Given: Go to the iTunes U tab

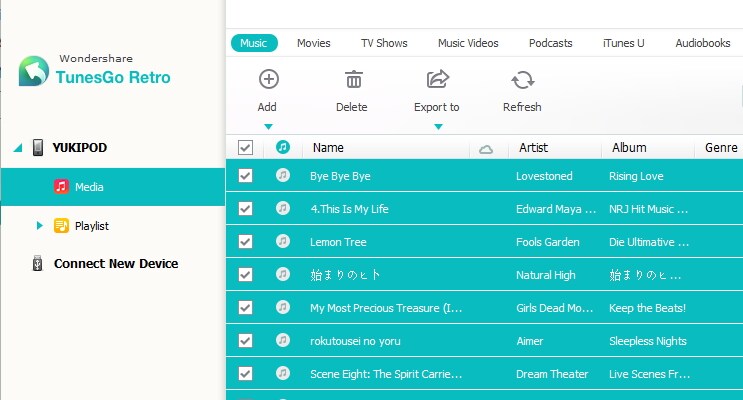Looking at the screenshot, I should click(624, 43).
